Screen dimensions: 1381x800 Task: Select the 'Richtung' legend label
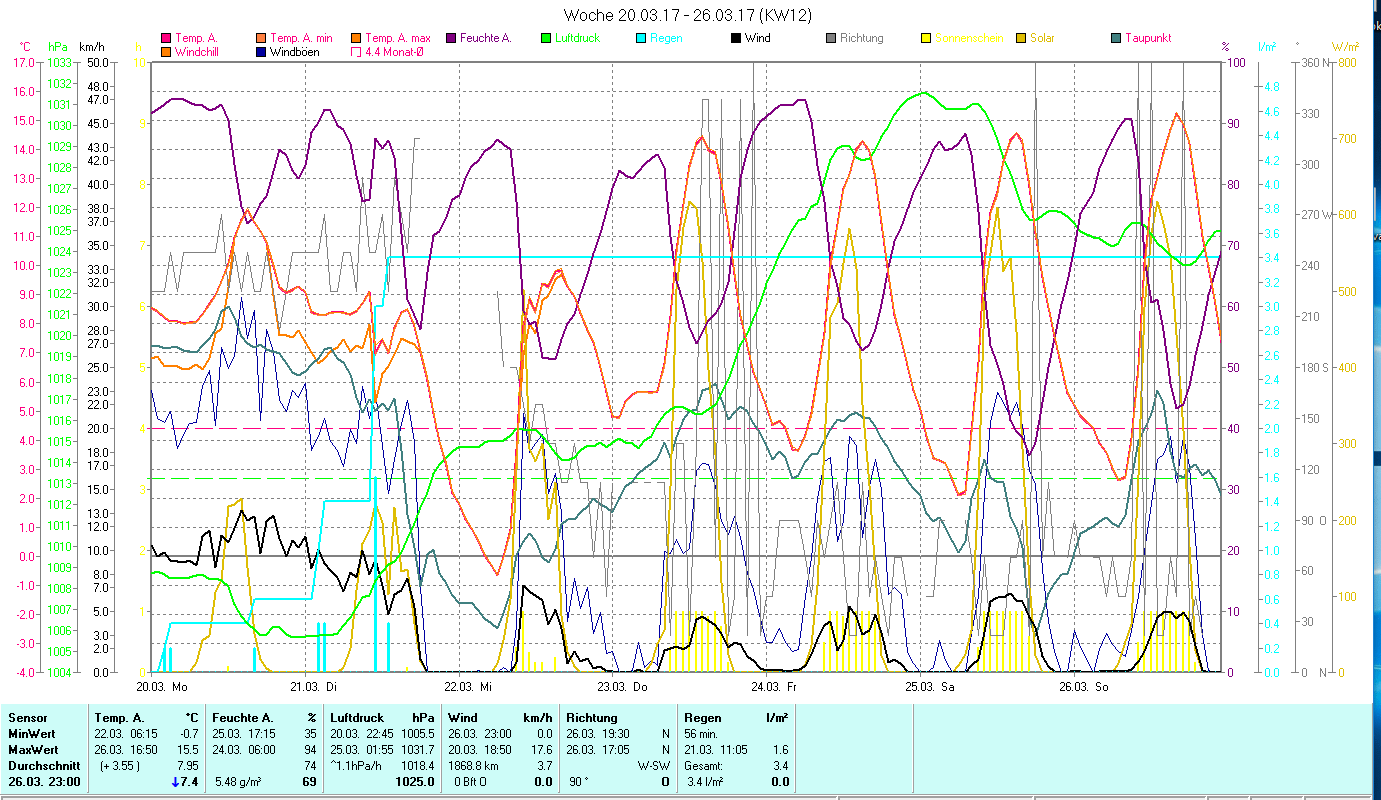click(x=862, y=39)
